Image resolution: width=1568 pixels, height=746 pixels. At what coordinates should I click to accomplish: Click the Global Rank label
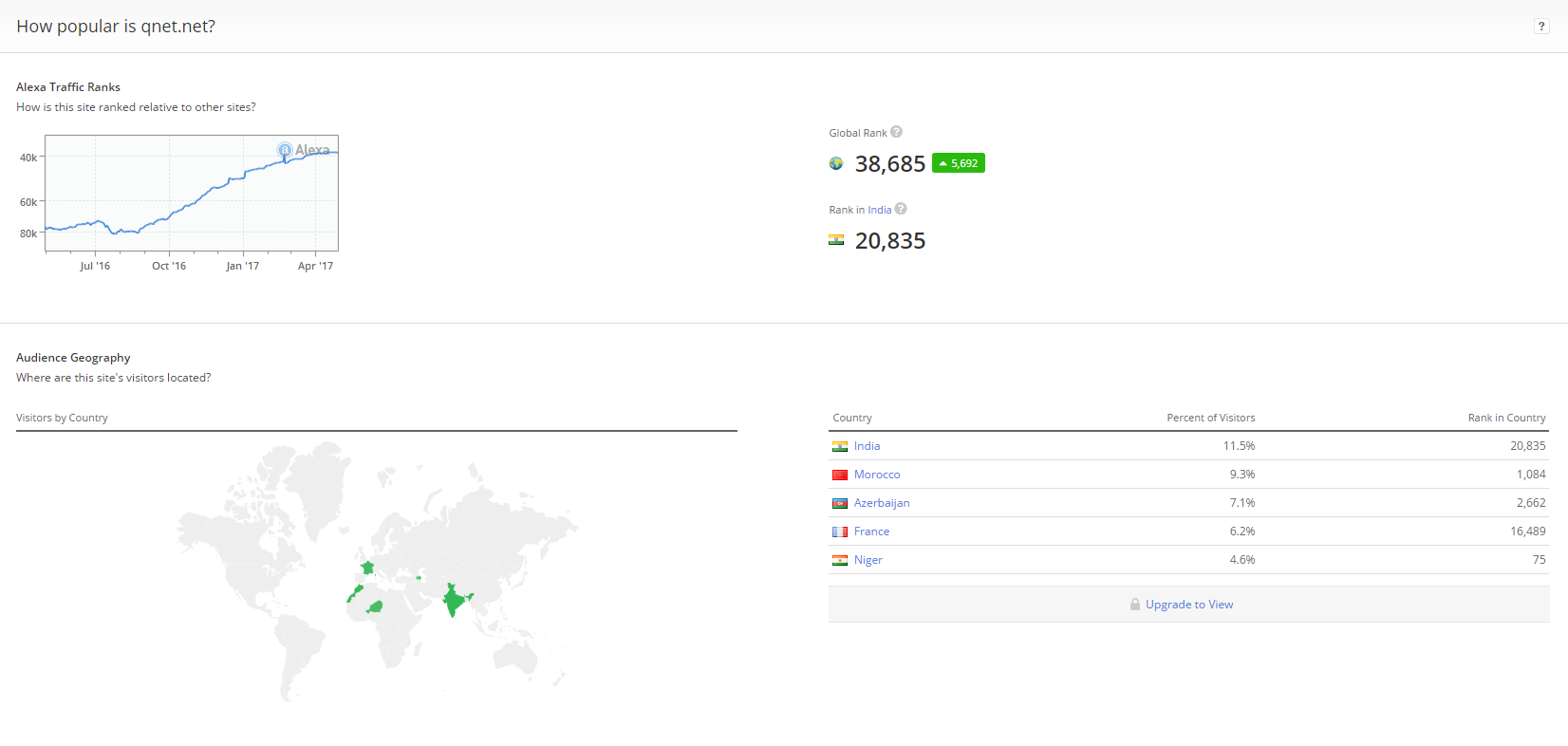pyautogui.click(x=858, y=133)
